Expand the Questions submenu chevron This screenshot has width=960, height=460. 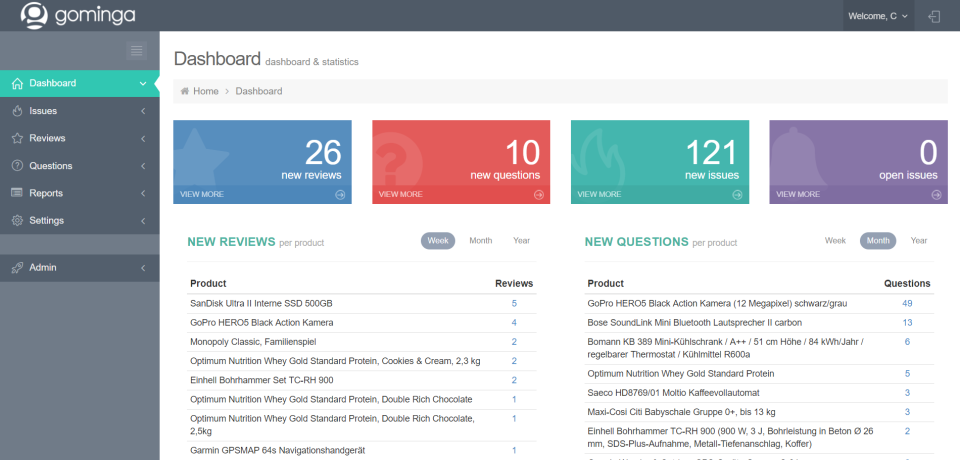point(143,166)
